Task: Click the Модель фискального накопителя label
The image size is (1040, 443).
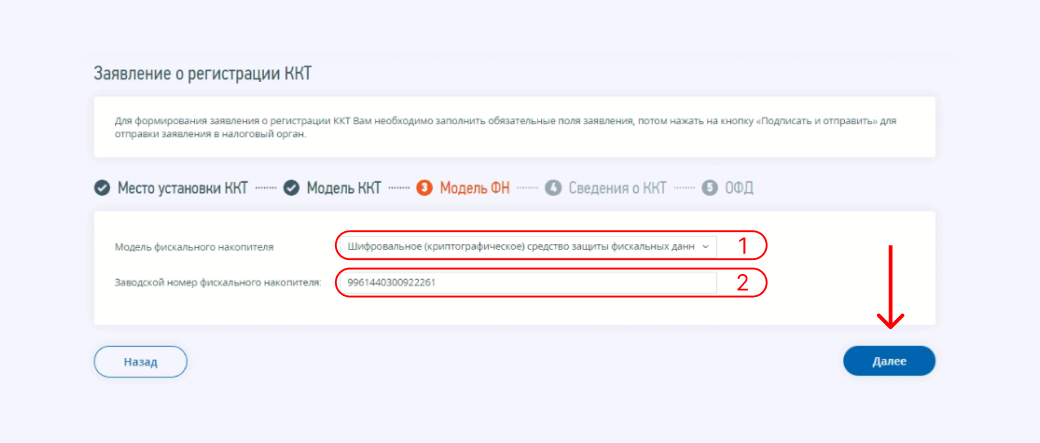Action: click(194, 246)
